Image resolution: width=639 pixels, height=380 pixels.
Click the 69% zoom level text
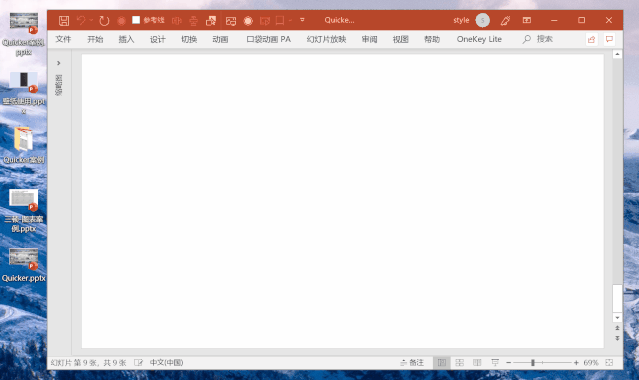pyautogui.click(x=591, y=362)
